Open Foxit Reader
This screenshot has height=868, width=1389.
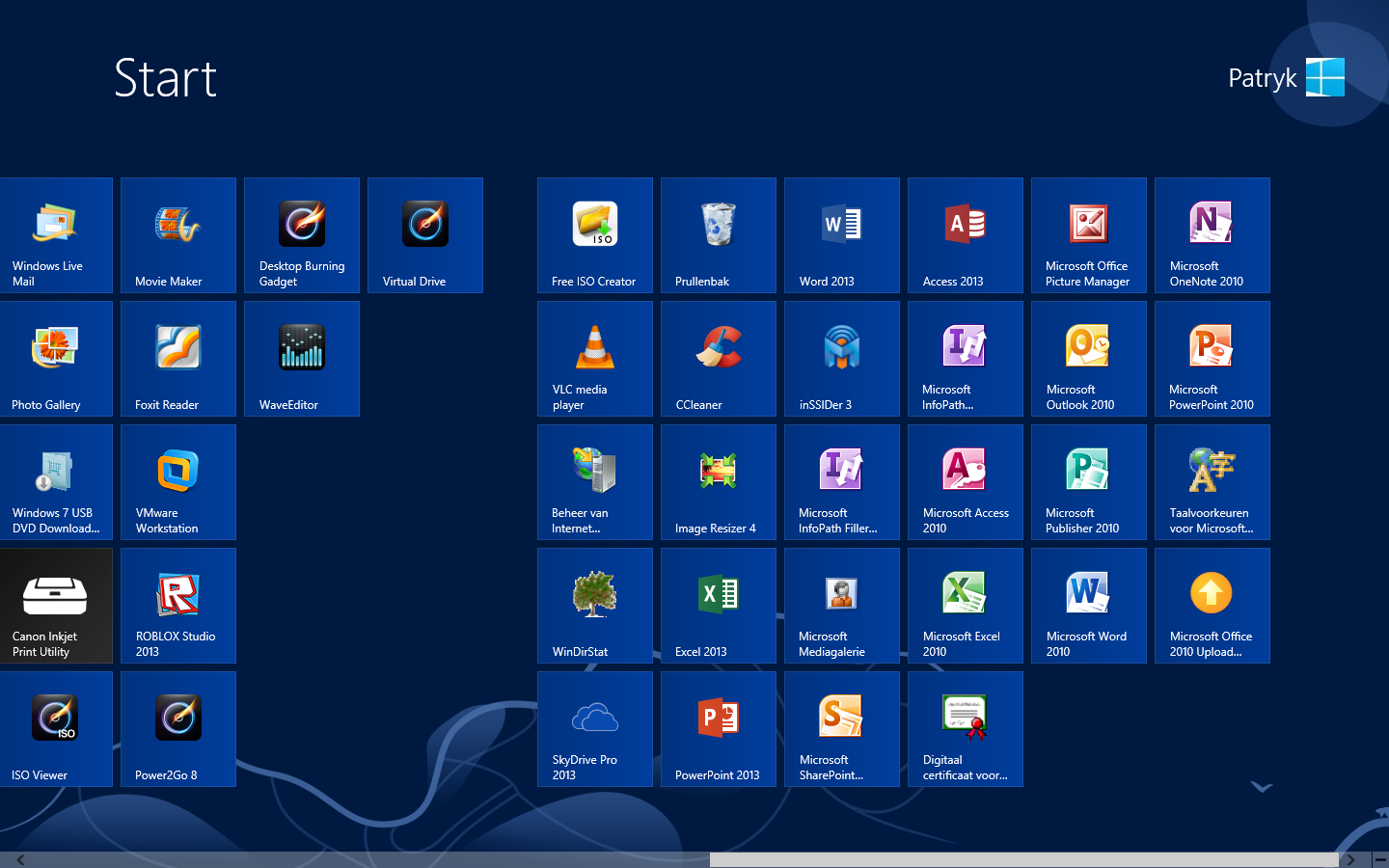point(178,359)
